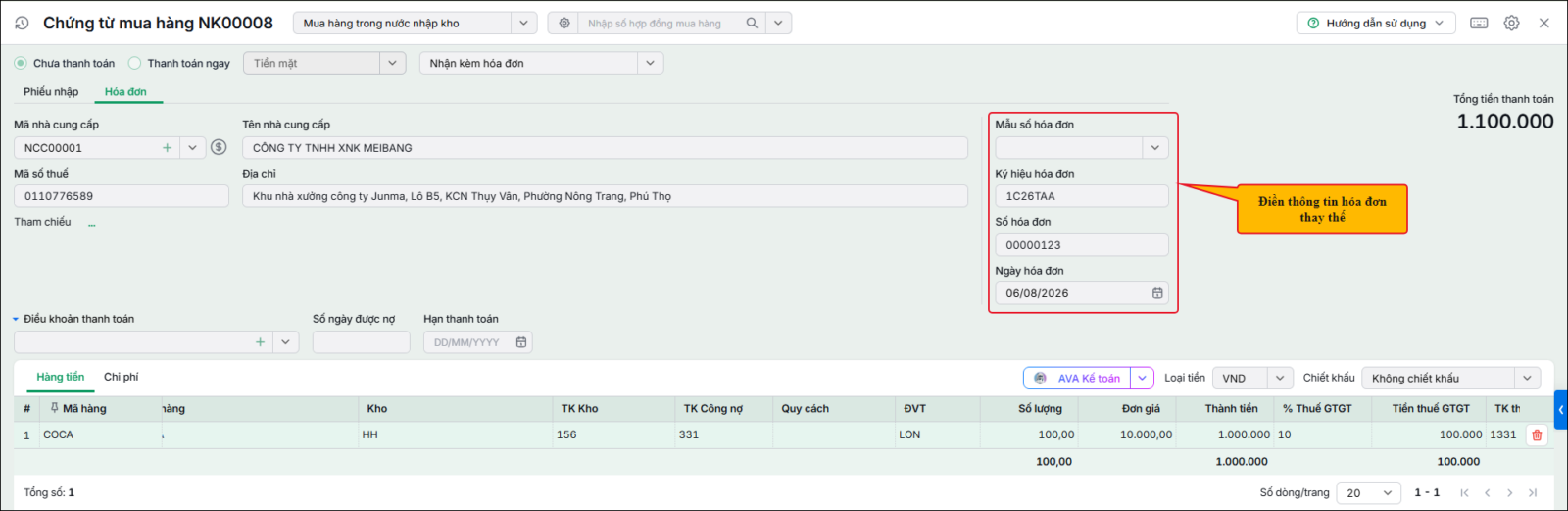Open dropdown arrow beside contract search box
The width and height of the screenshot is (1568, 511).
(778, 23)
